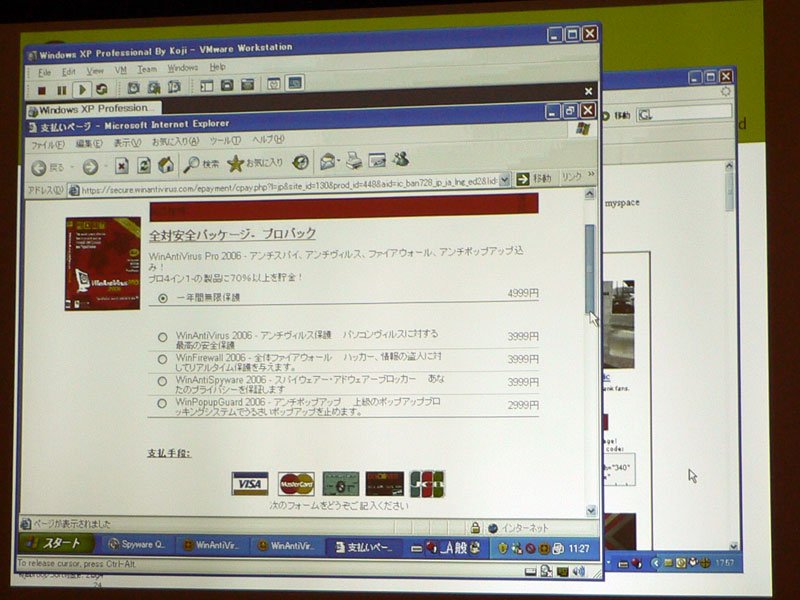Image resolution: width=800 pixels, height=600 pixels.
Task: Open the IE お気に入り(A) menu
Action: 176,142
